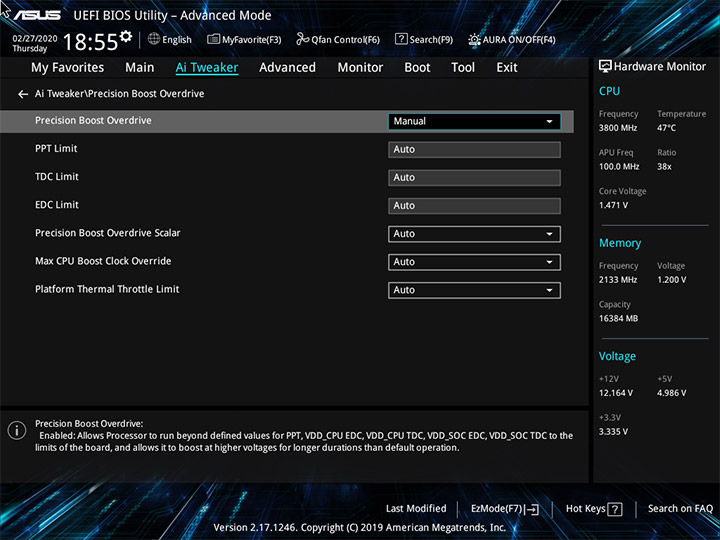Image resolution: width=720 pixels, height=540 pixels.
Task: Go back using the left arrow icon
Action: pos(23,94)
